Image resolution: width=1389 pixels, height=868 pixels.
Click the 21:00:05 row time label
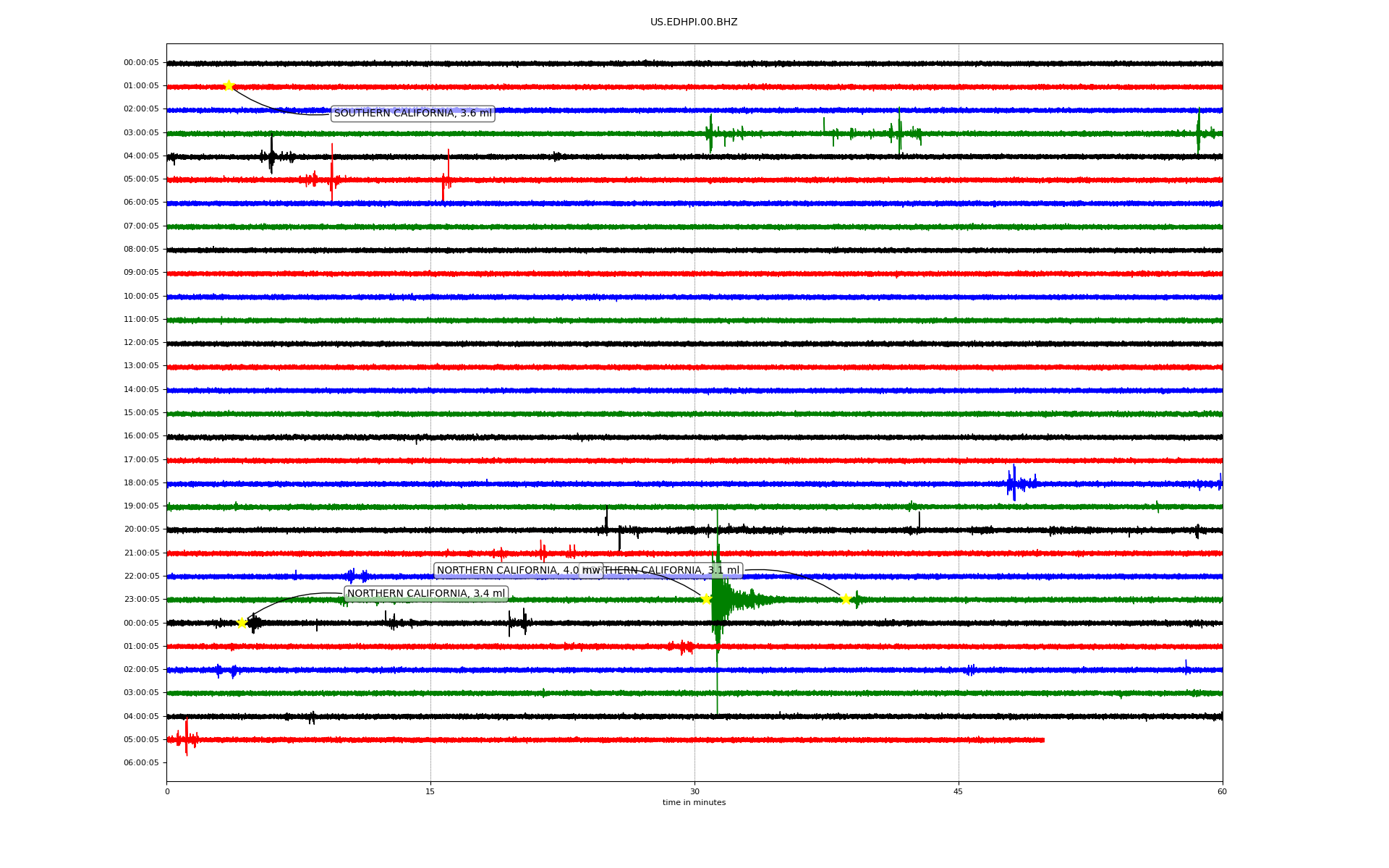click(x=141, y=553)
